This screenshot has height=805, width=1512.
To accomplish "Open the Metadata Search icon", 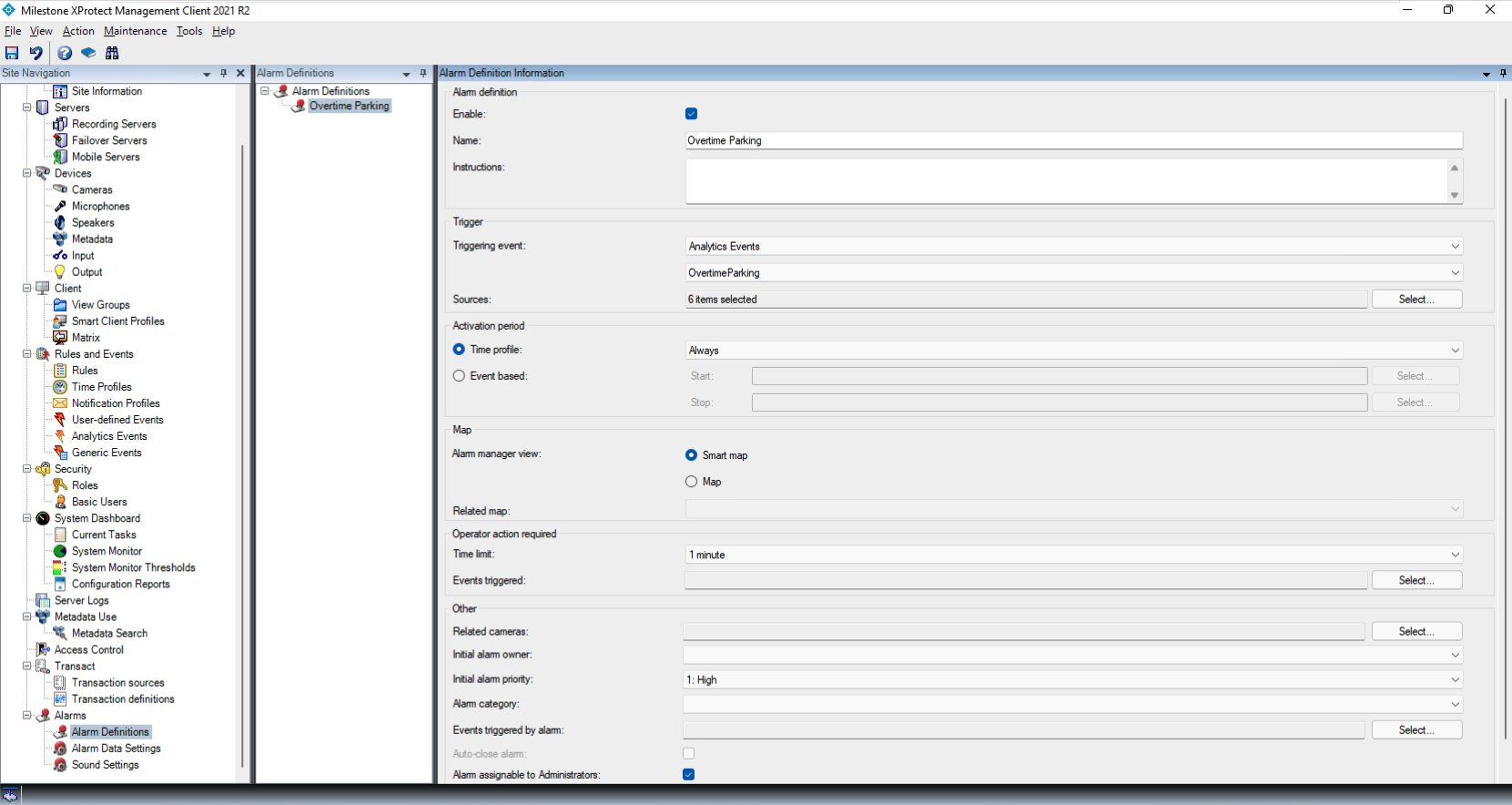I will click(x=60, y=633).
